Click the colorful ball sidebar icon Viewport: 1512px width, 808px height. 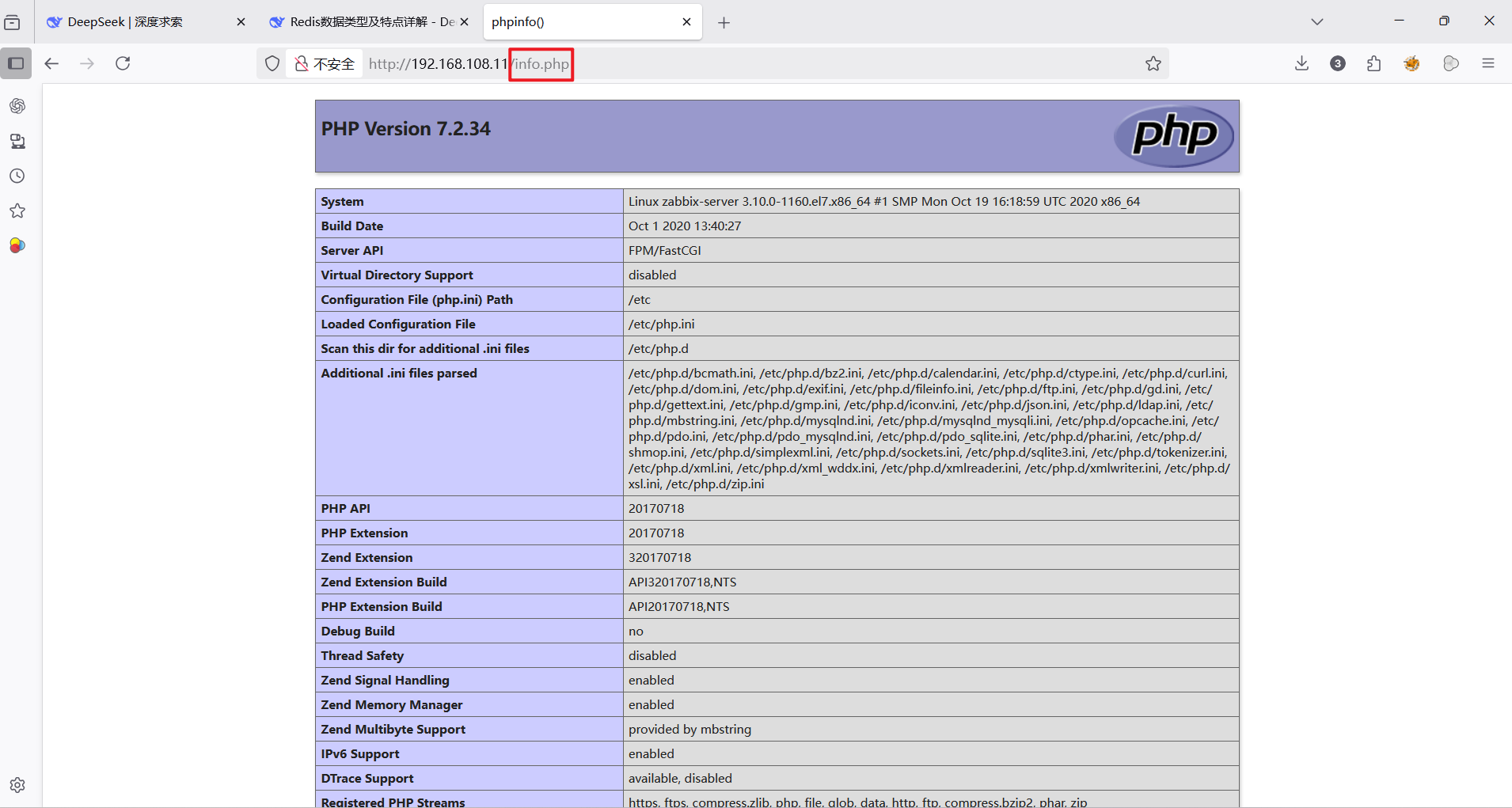pyautogui.click(x=17, y=245)
